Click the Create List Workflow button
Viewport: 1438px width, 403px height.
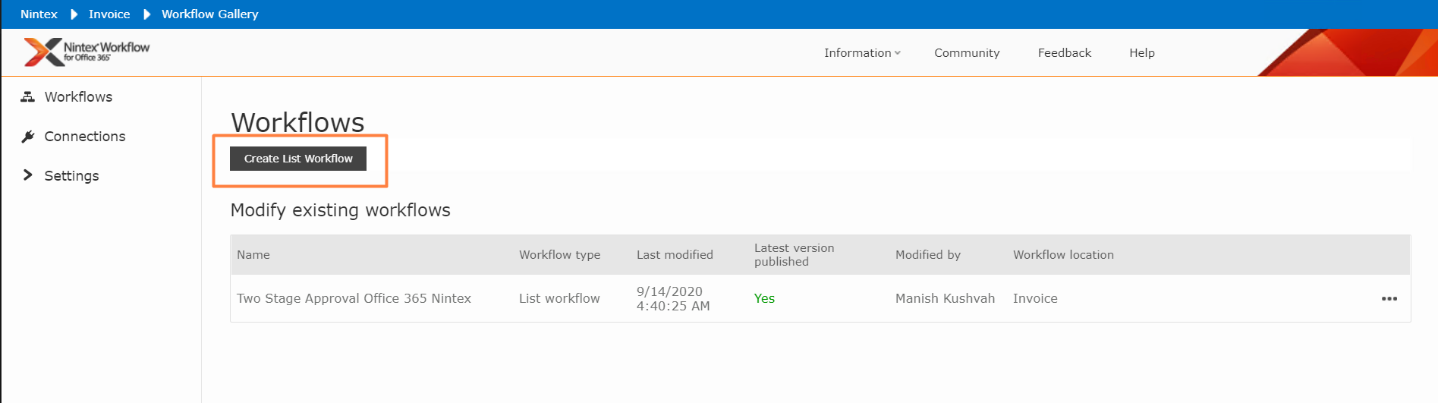[298, 158]
